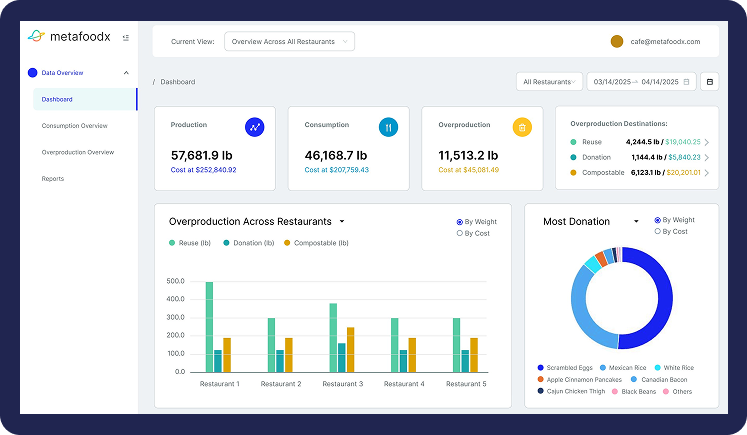Open the calendar icon in date range
The height and width of the screenshot is (435, 747).
coord(686,82)
